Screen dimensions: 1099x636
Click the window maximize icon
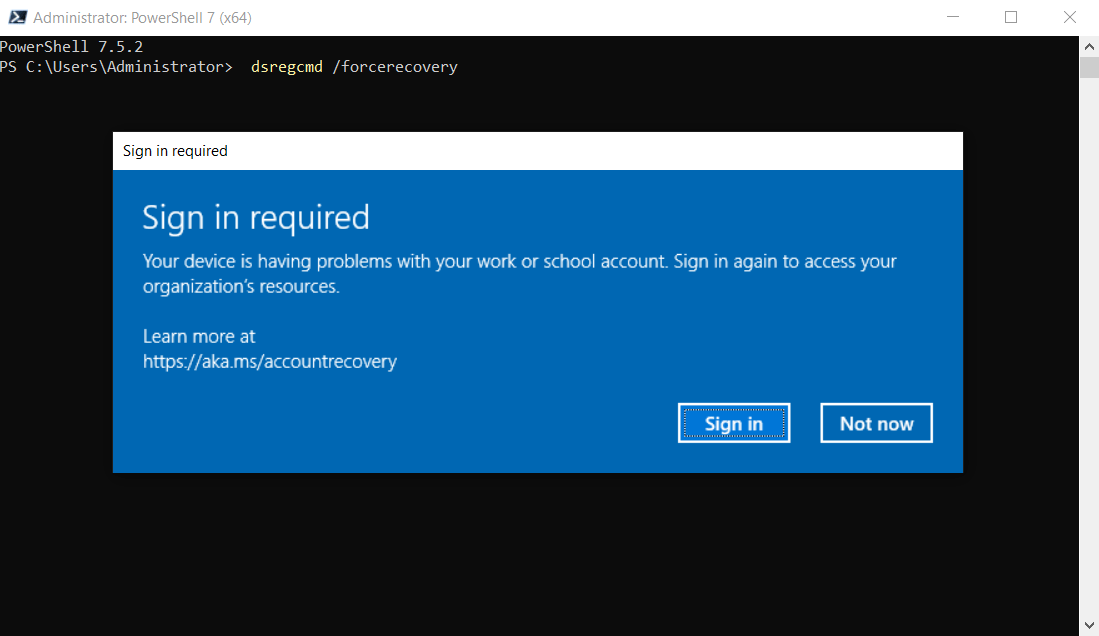point(1010,17)
